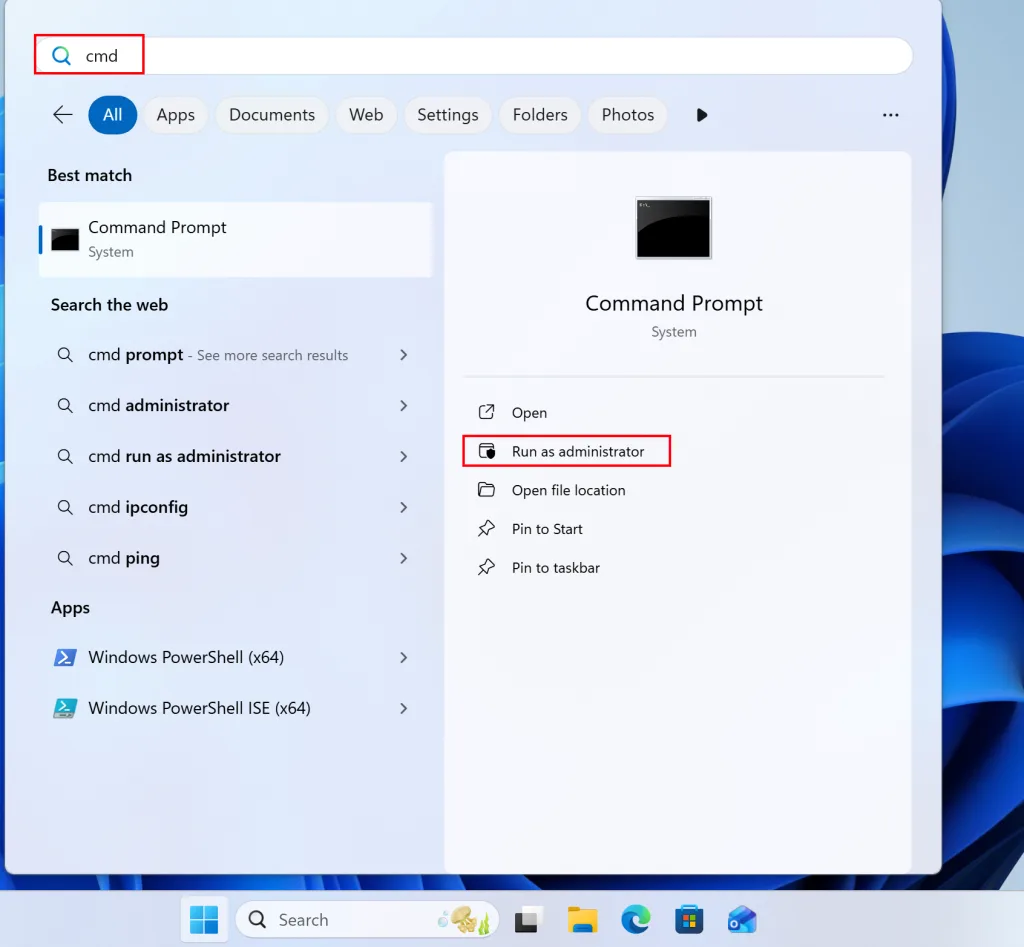Click the Open file location folder icon

487,490
